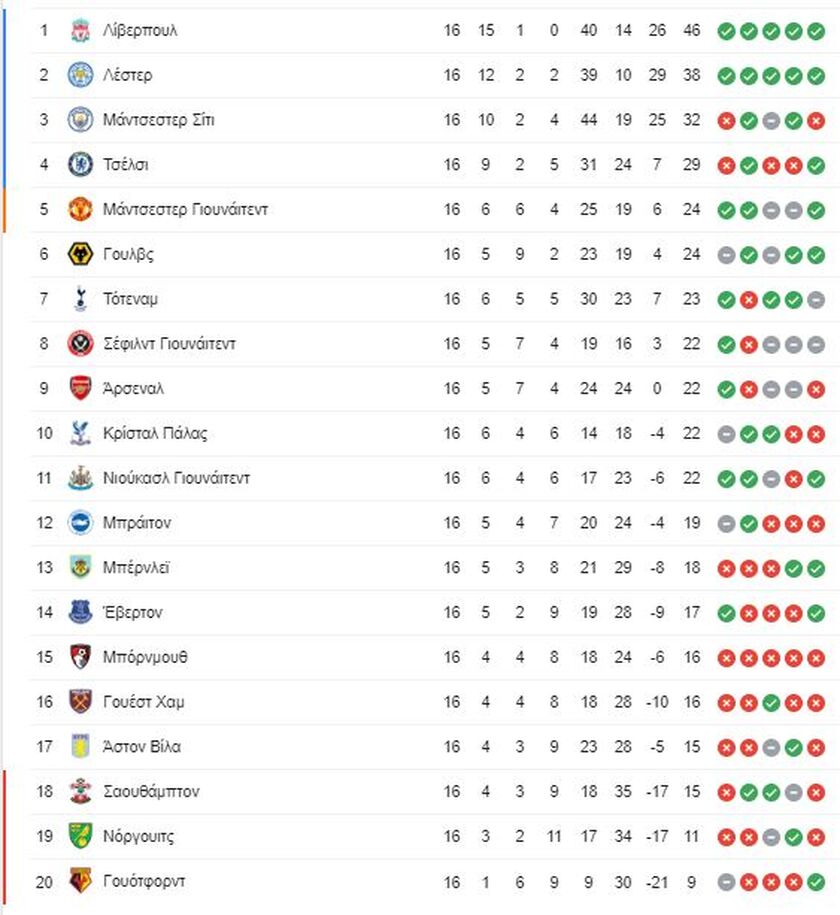Click the Chelsea lion crest

(80, 165)
